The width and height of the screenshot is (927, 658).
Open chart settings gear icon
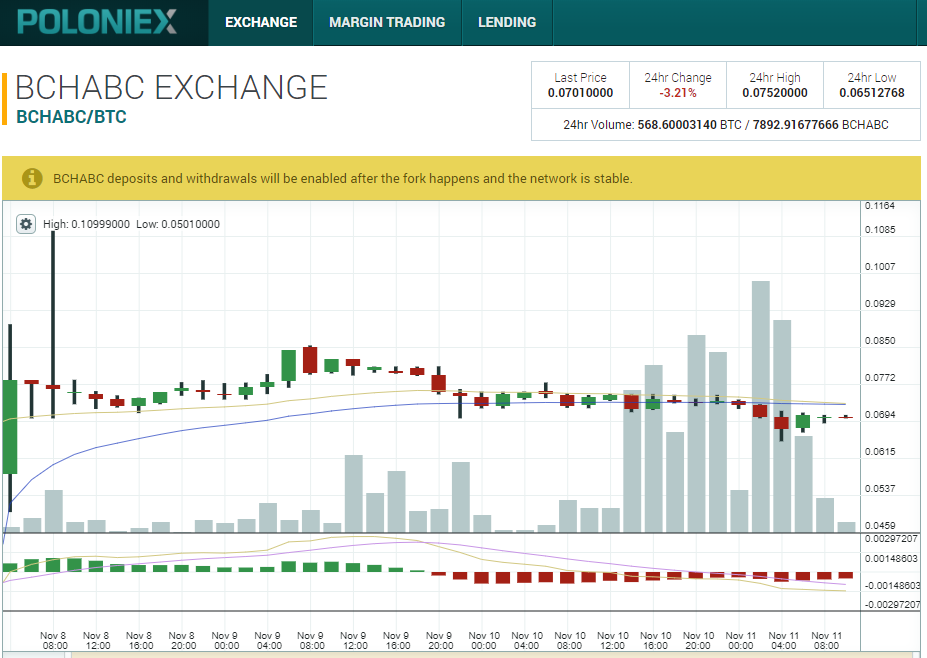point(26,224)
